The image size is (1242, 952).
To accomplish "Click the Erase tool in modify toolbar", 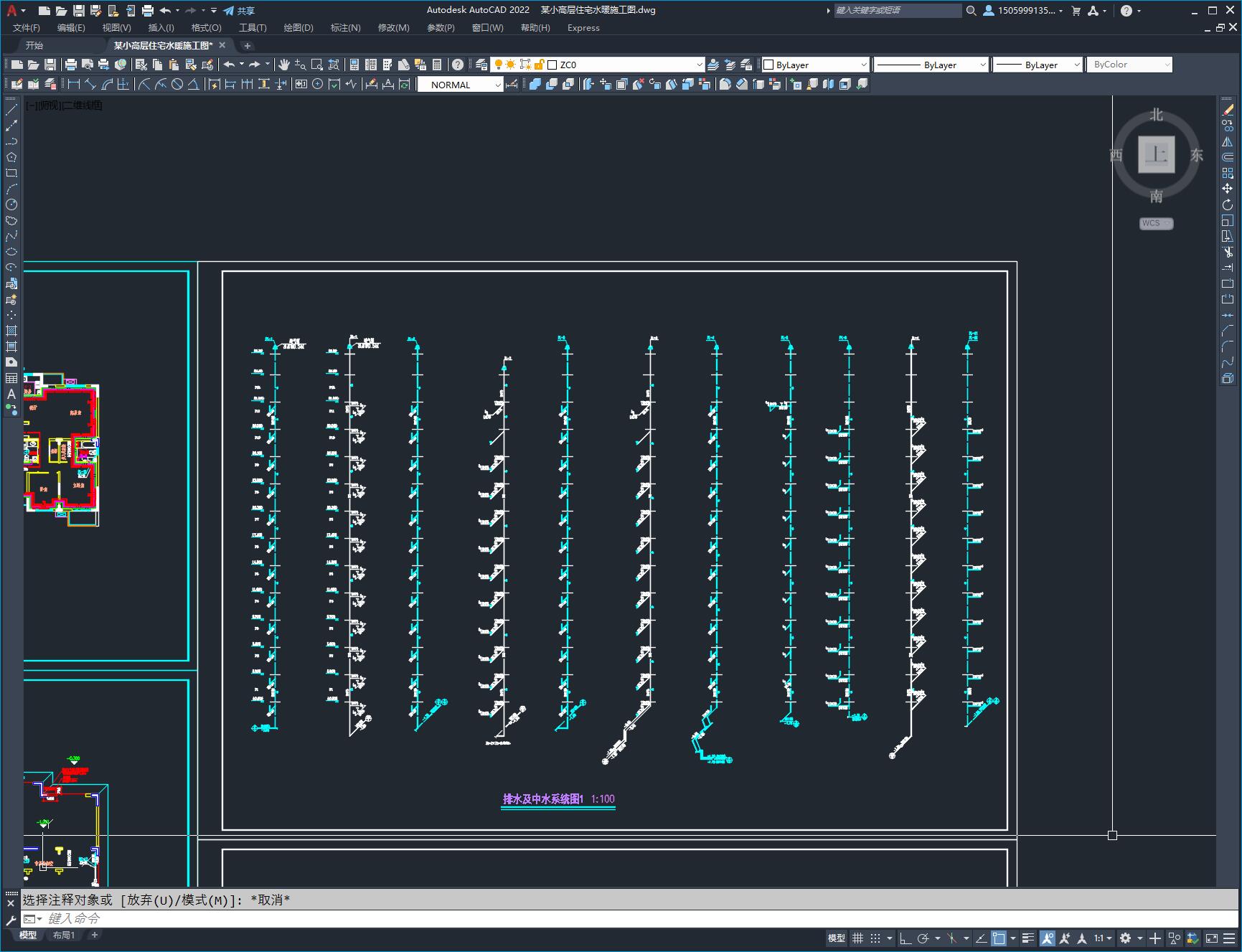I will [1228, 110].
